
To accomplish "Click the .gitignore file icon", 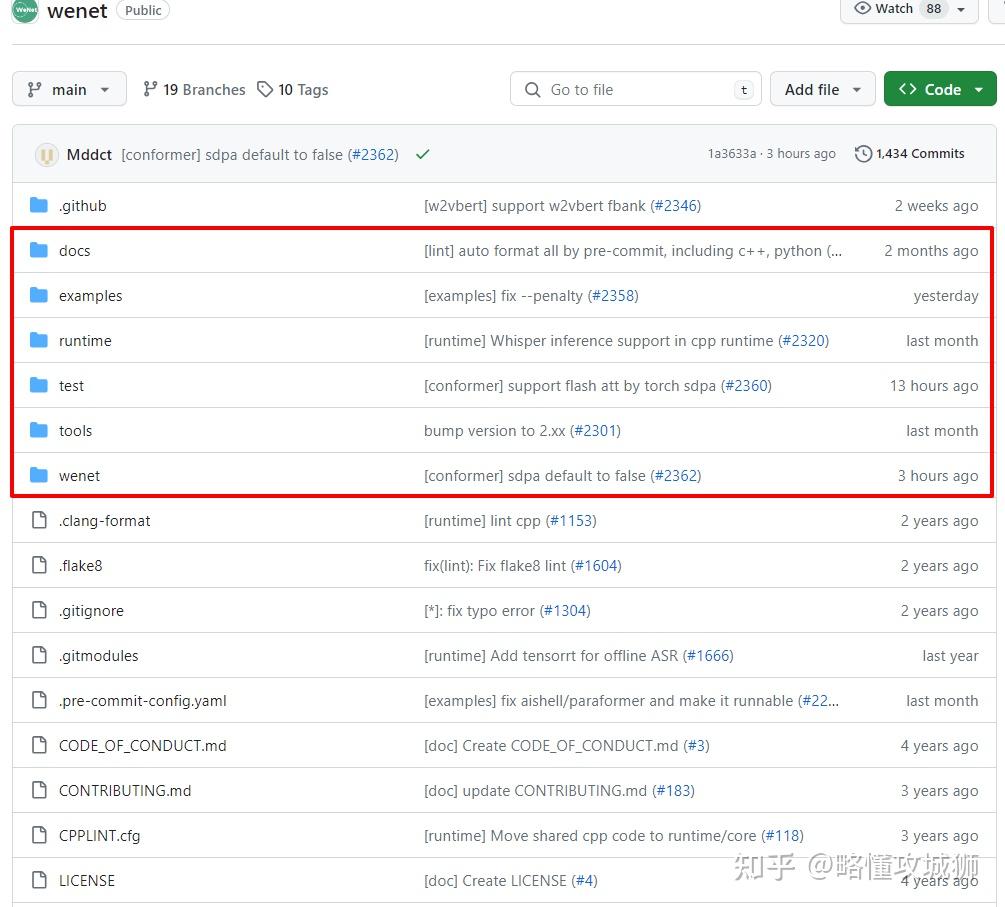I will point(39,610).
